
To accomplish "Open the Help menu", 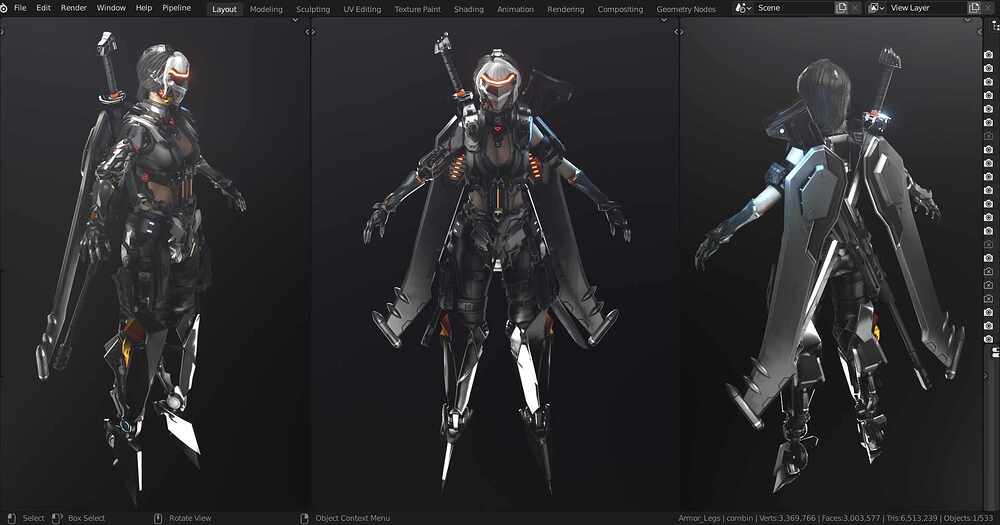I will 144,8.
